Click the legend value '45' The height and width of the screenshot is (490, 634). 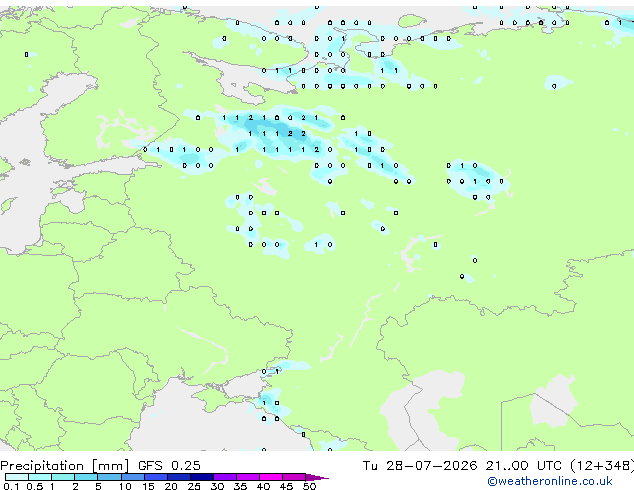[x=286, y=486]
